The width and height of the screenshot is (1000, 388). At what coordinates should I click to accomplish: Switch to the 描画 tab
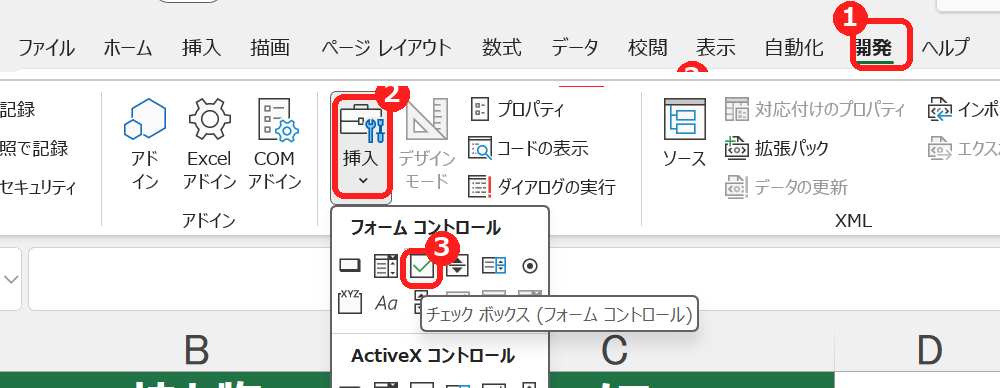click(x=270, y=48)
